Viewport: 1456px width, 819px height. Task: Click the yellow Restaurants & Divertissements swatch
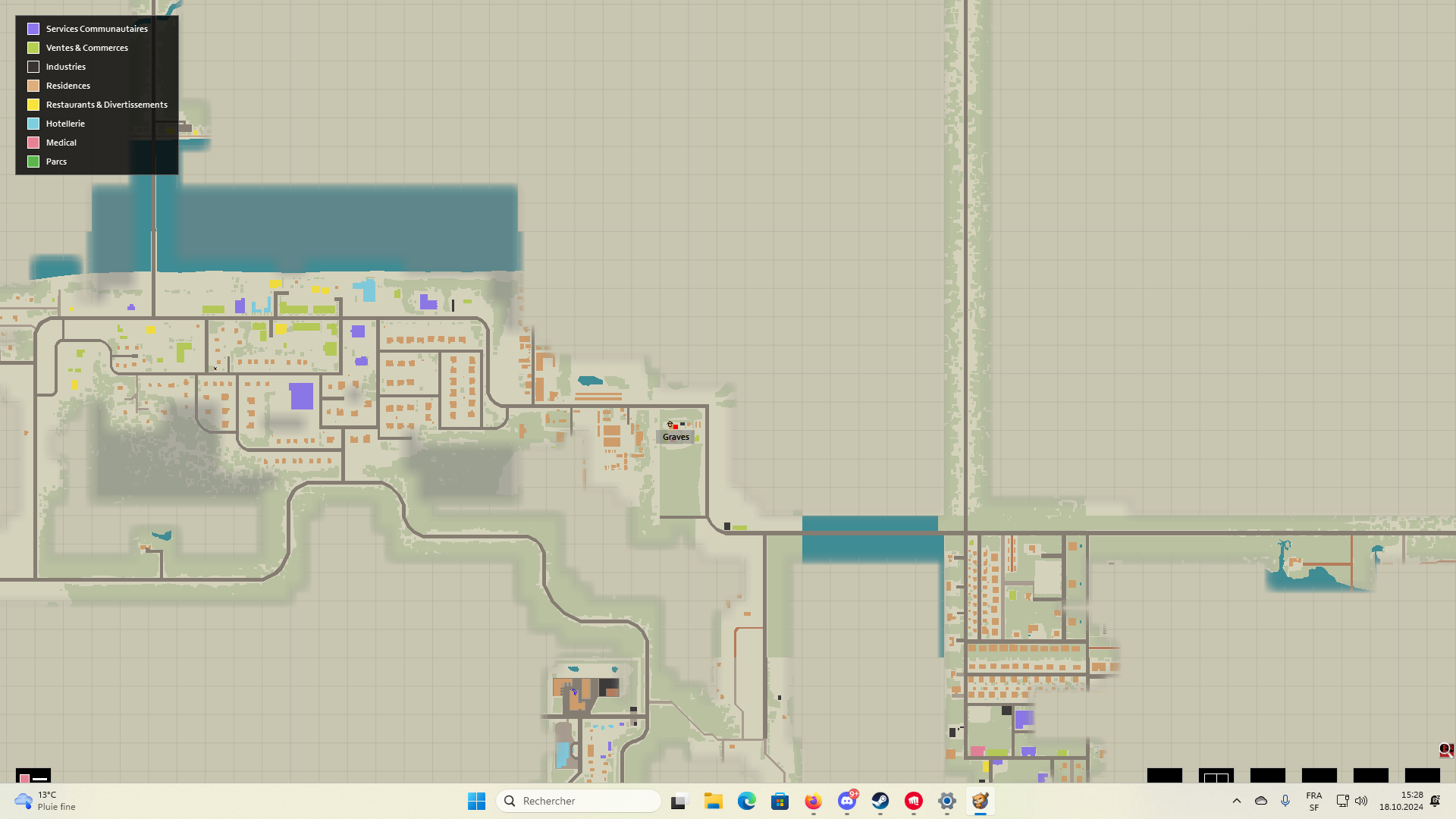33,105
